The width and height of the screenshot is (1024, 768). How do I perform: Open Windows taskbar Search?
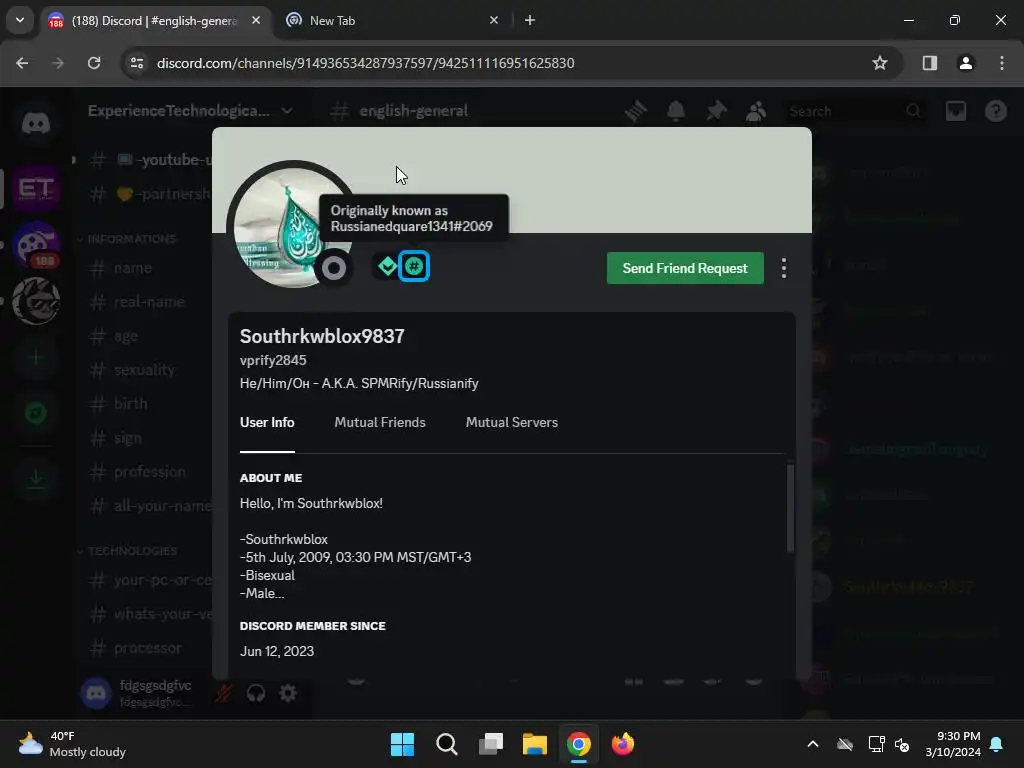[447, 744]
